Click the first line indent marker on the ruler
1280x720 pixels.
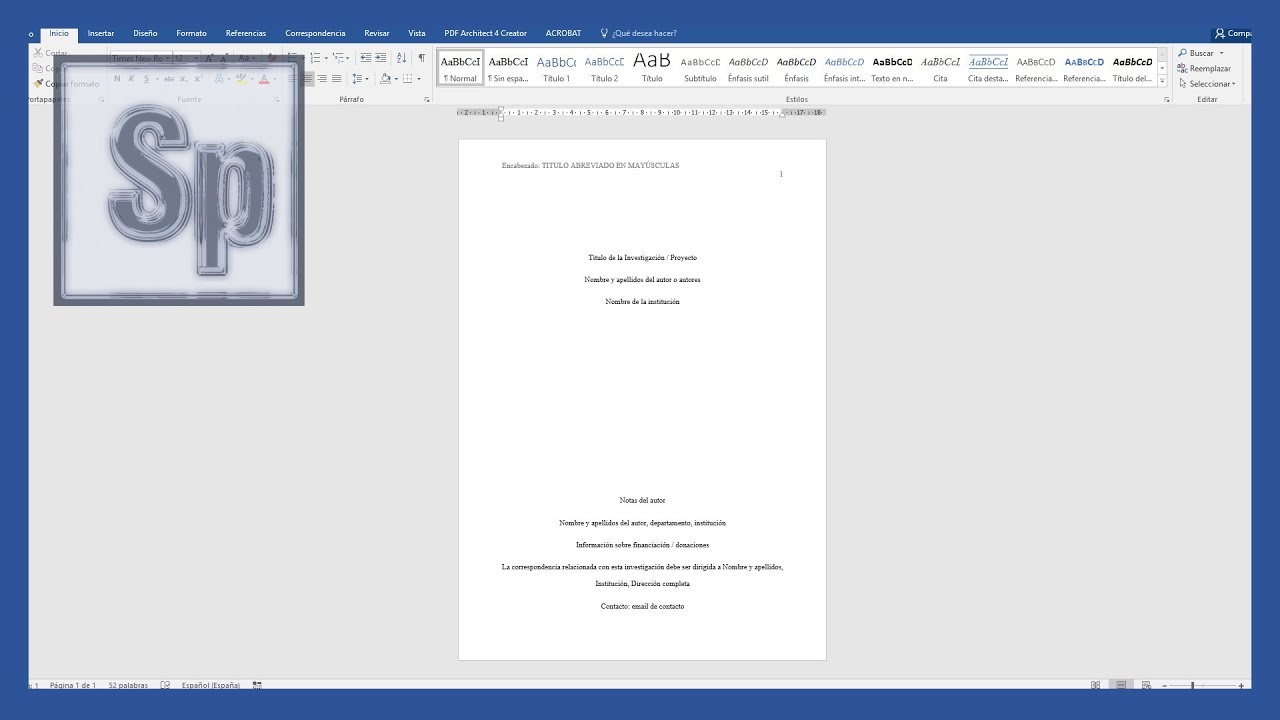[x=501, y=108]
